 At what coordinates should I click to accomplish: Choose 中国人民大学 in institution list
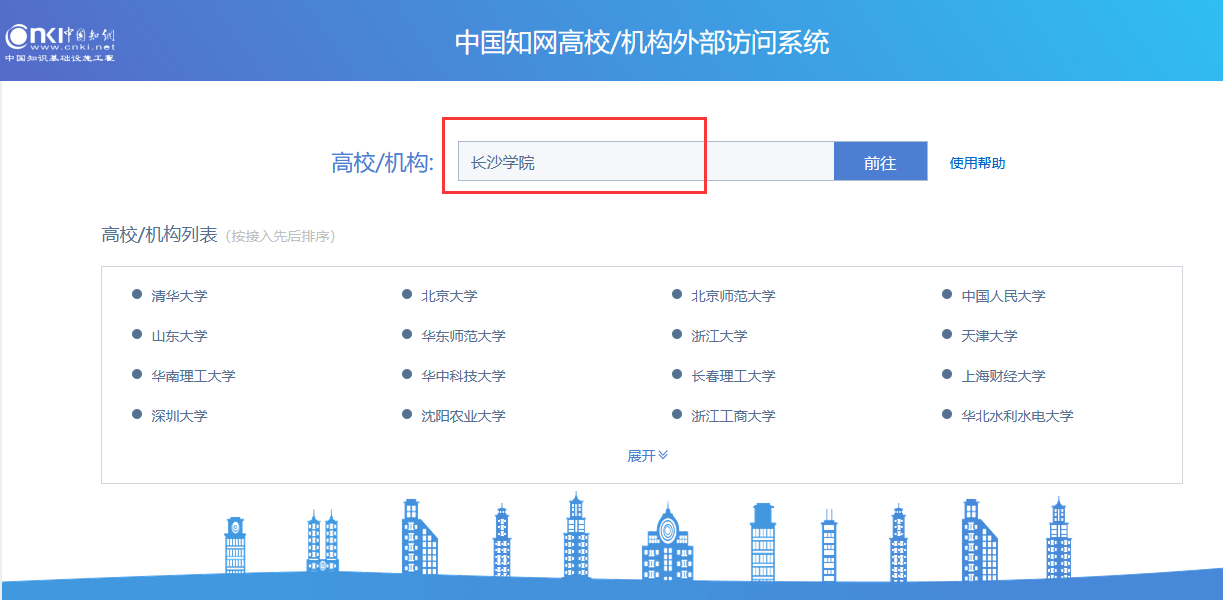1003,296
